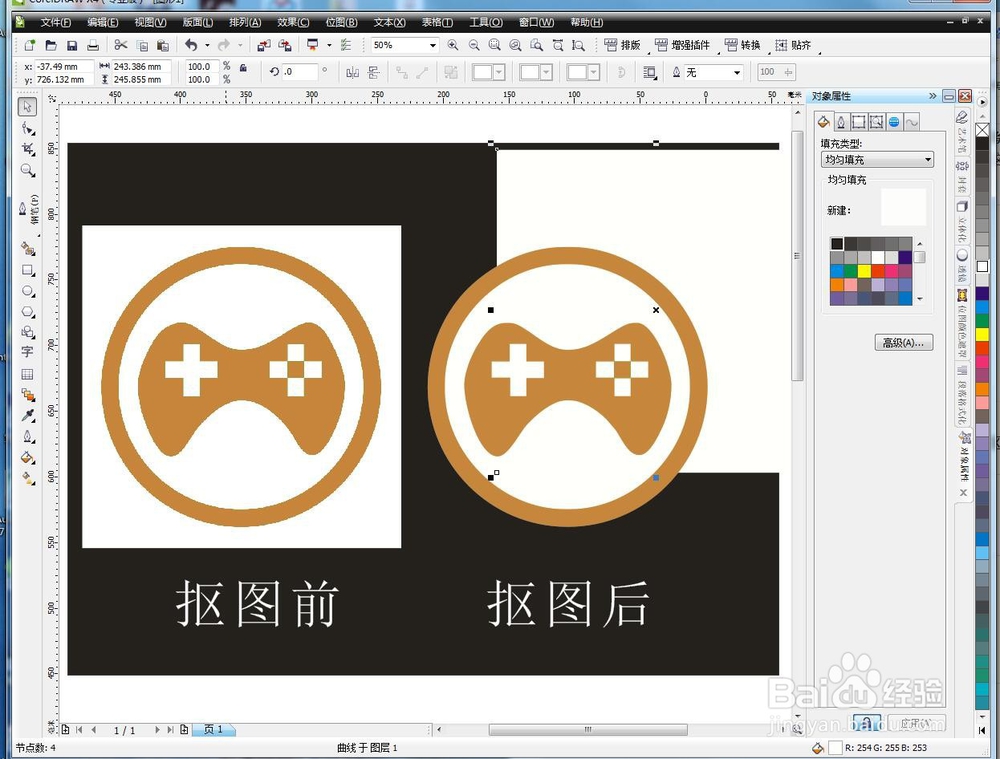Expand the undo history arrow
The width and height of the screenshot is (1000, 759).
coord(207,45)
